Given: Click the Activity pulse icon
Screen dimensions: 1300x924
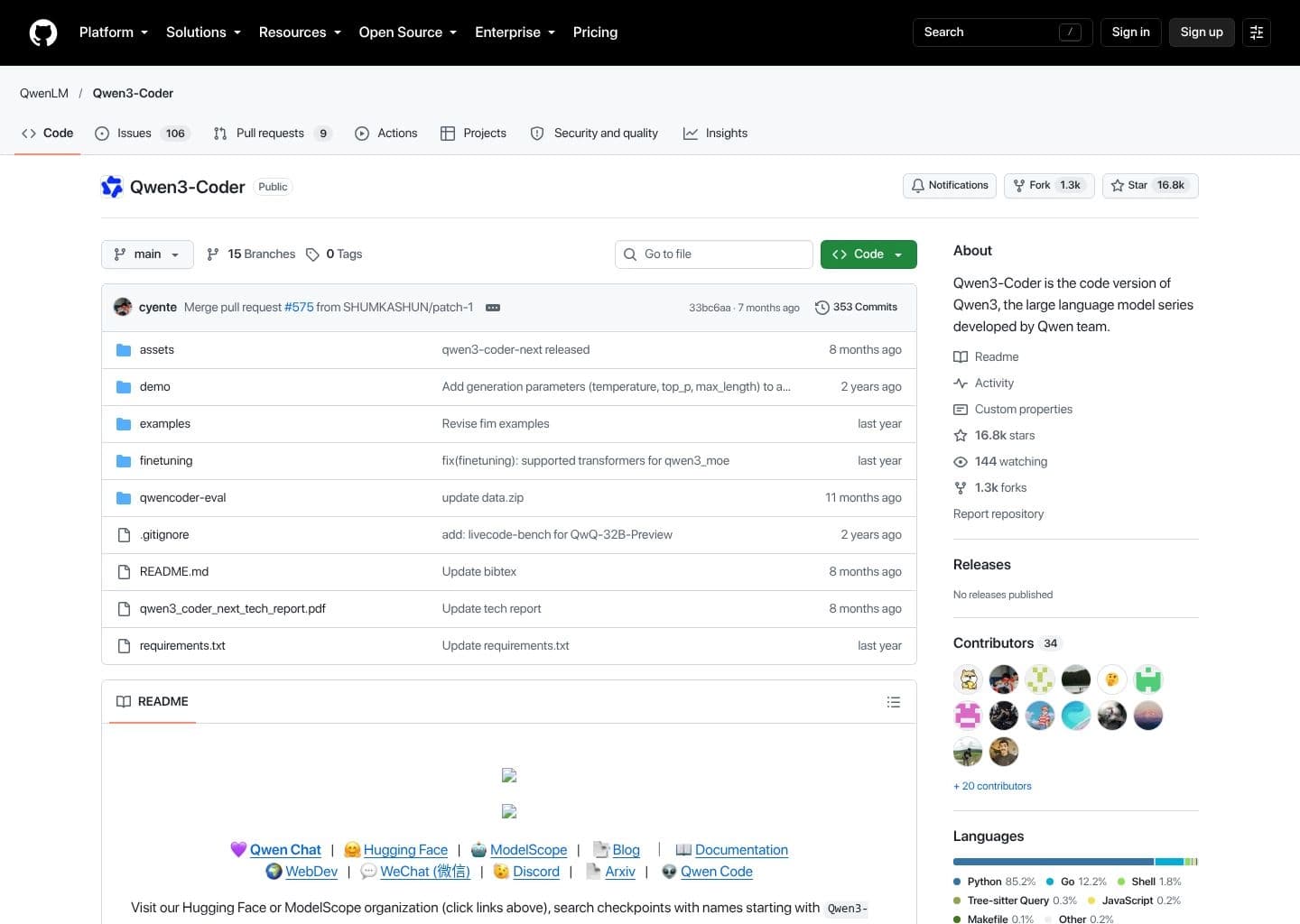Looking at the screenshot, I should coord(961,383).
